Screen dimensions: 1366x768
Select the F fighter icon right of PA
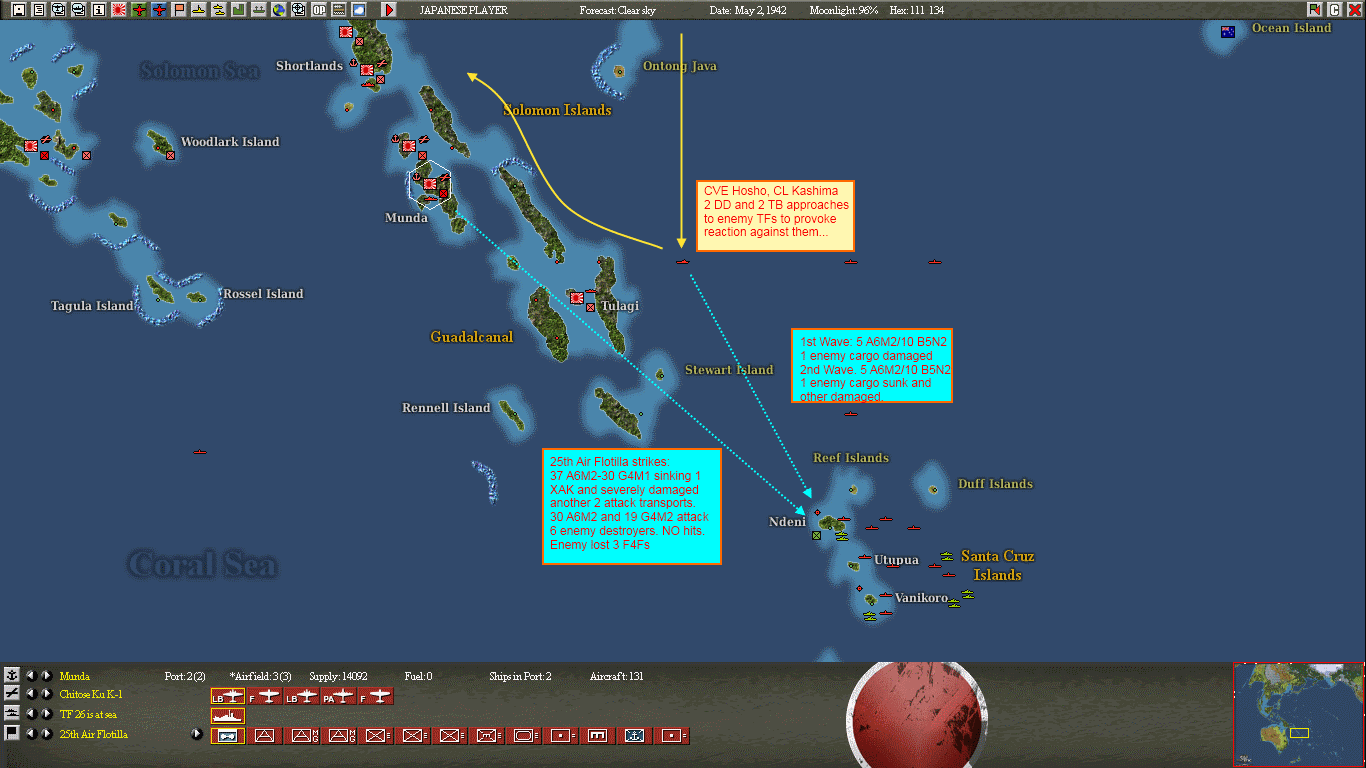(x=376, y=696)
